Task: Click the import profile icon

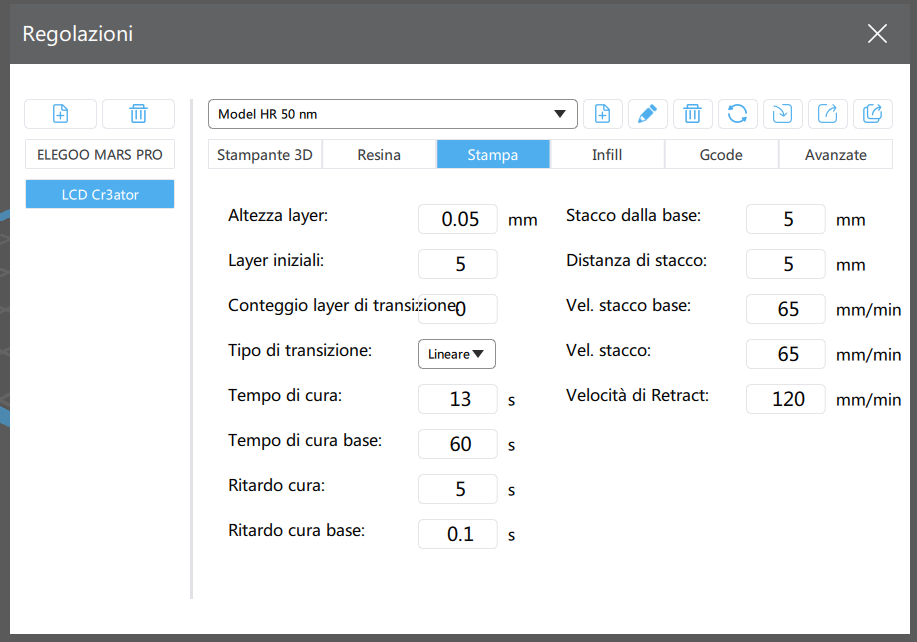Action: click(782, 114)
